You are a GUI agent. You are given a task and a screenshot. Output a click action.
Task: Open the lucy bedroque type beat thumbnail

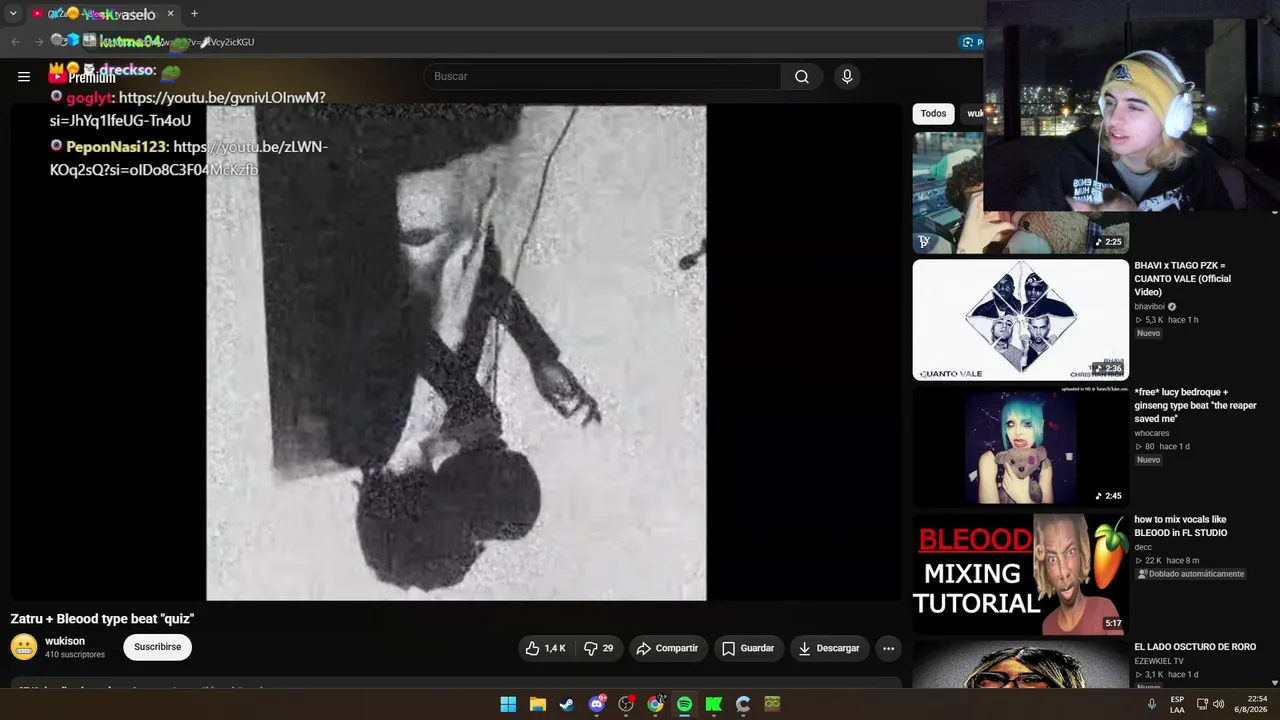(x=1020, y=447)
